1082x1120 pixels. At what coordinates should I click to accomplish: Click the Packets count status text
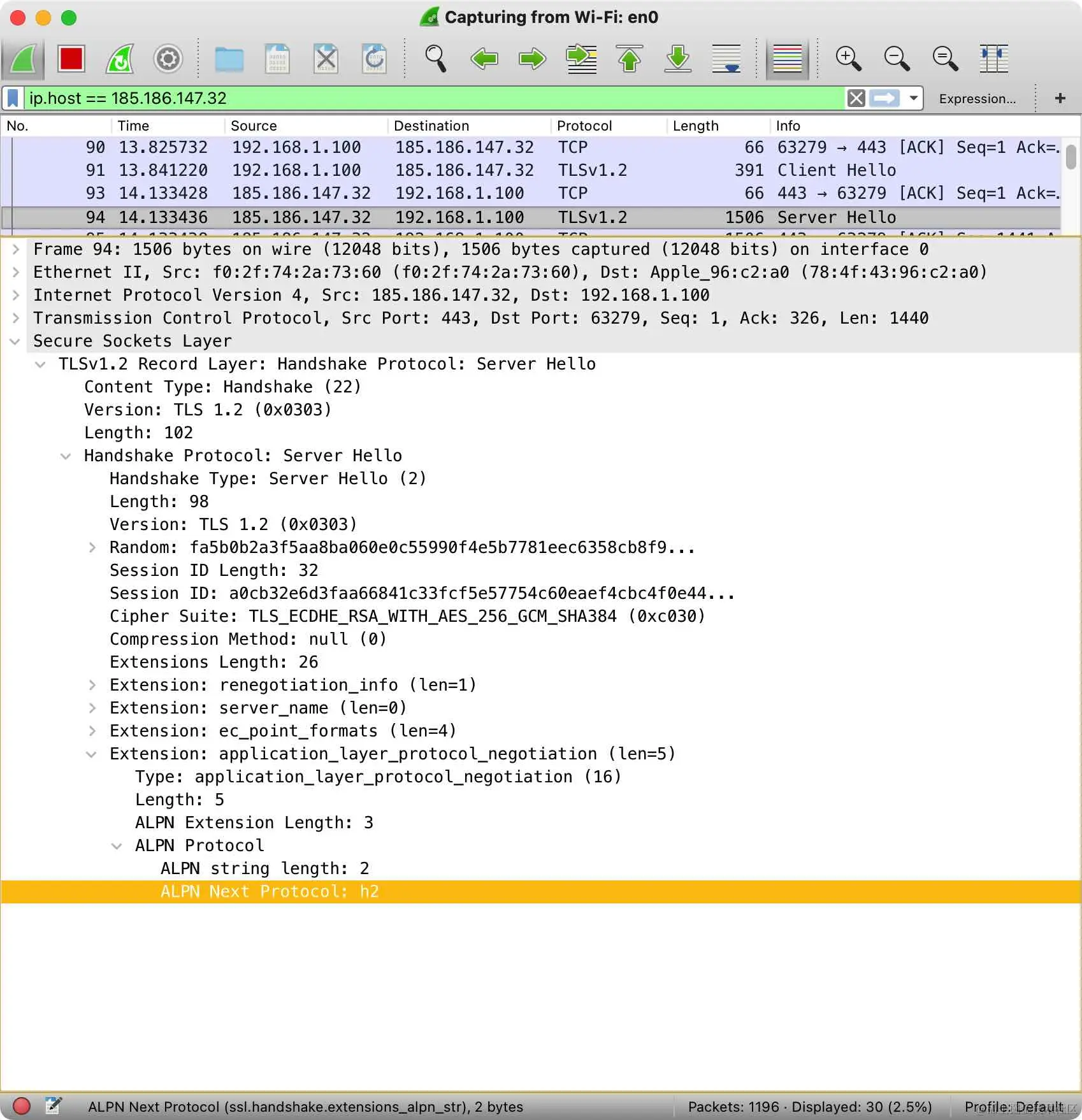click(x=810, y=1107)
